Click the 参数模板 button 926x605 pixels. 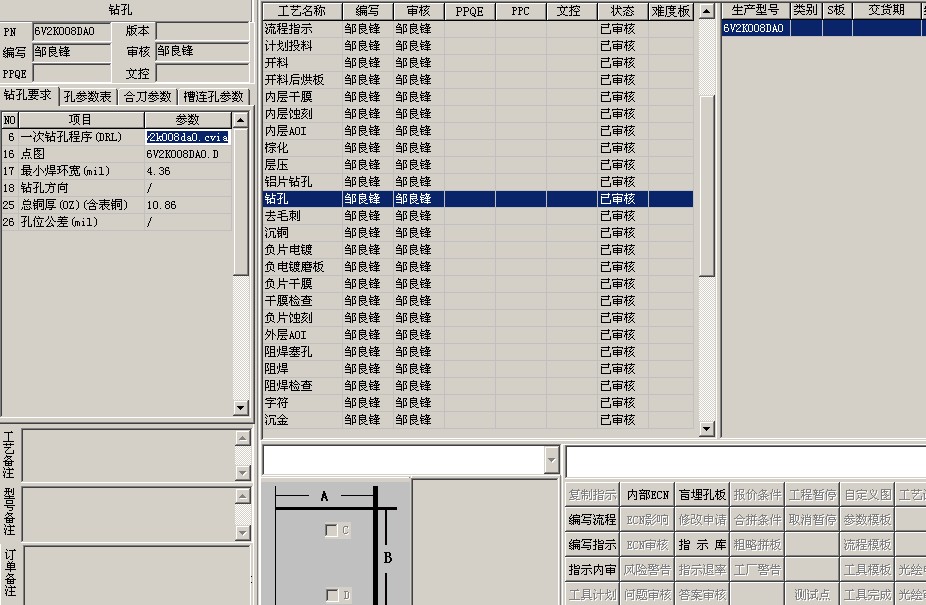[867, 519]
